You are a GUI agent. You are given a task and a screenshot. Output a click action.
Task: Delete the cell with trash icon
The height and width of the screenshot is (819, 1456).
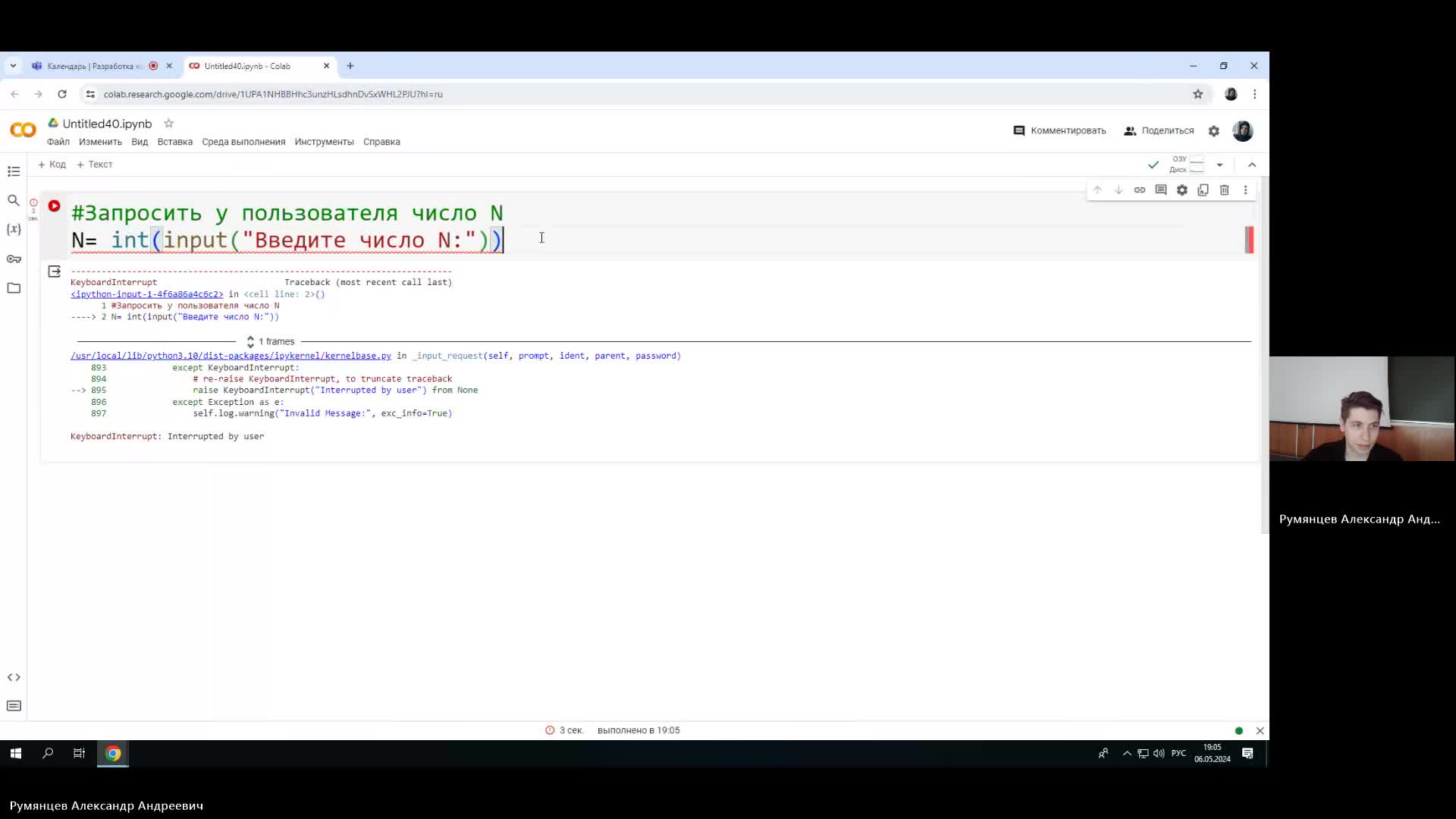tap(1225, 190)
